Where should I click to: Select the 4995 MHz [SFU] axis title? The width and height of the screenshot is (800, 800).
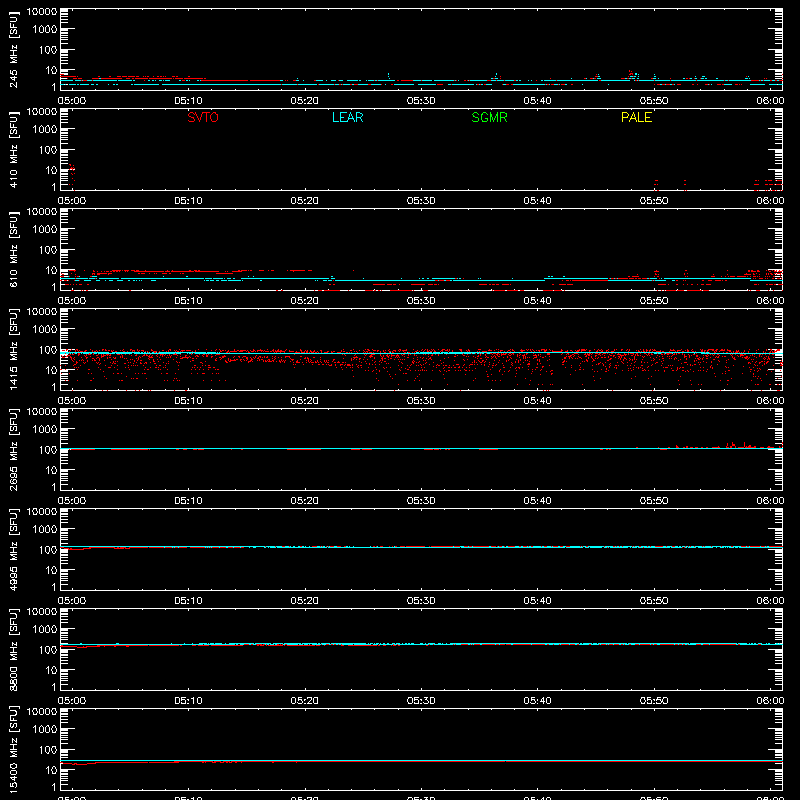(x=13, y=549)
